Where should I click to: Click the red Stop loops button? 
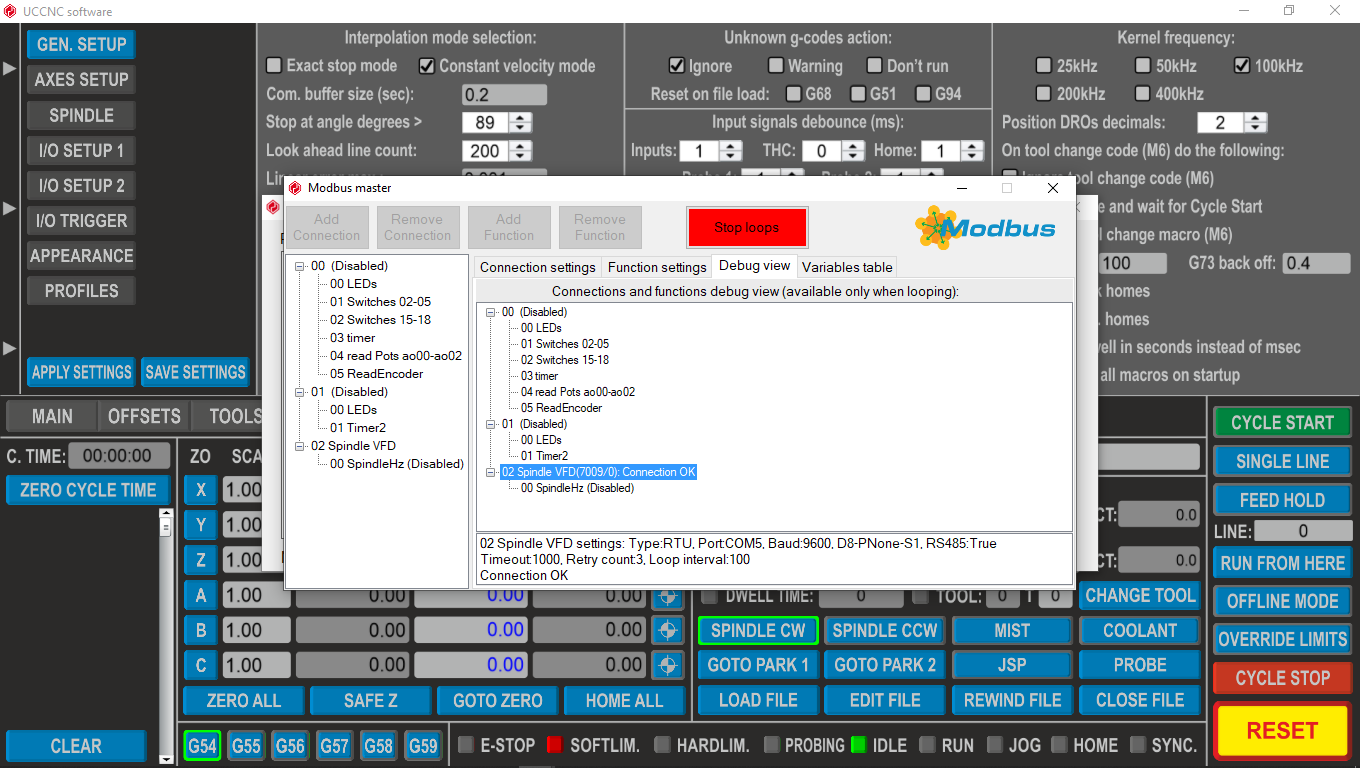(747, 228)
